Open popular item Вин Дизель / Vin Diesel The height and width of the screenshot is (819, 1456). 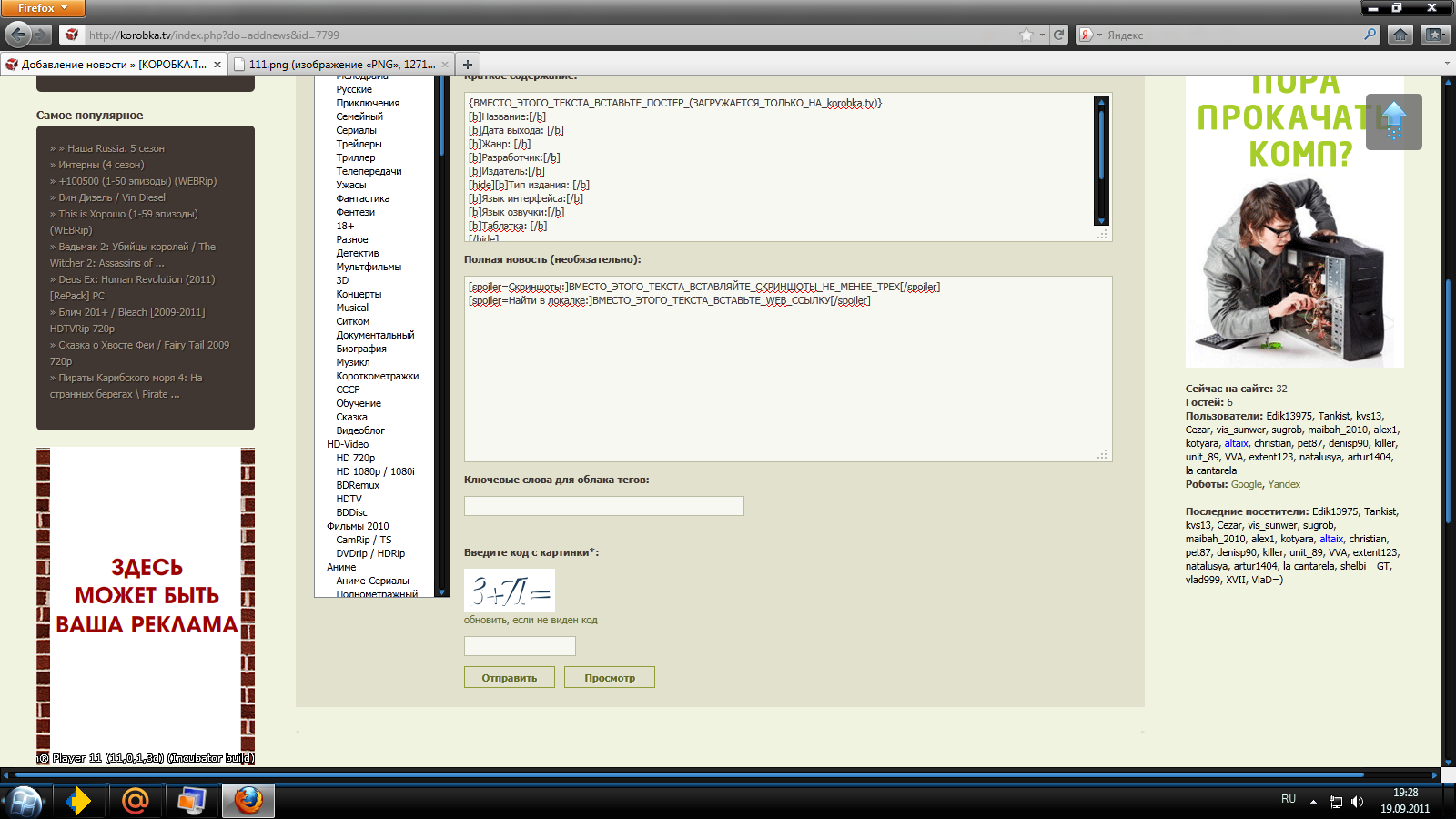coord(112,197)
